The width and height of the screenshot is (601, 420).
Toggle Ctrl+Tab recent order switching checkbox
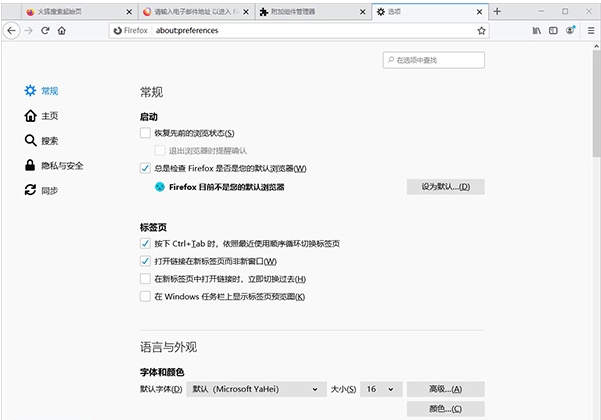pos(145,243)
